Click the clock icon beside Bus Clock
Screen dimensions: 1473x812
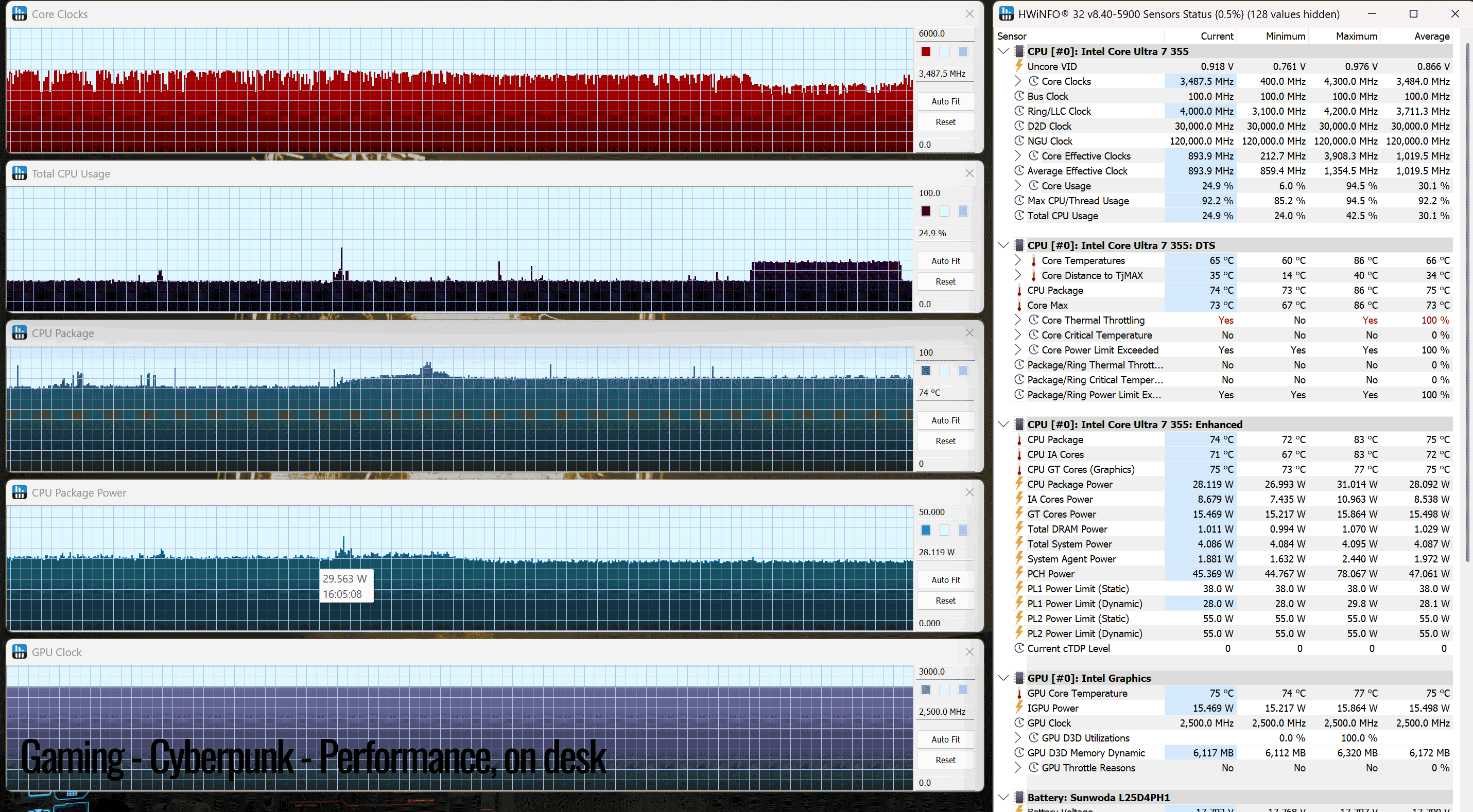click(x=1019, y=96)
